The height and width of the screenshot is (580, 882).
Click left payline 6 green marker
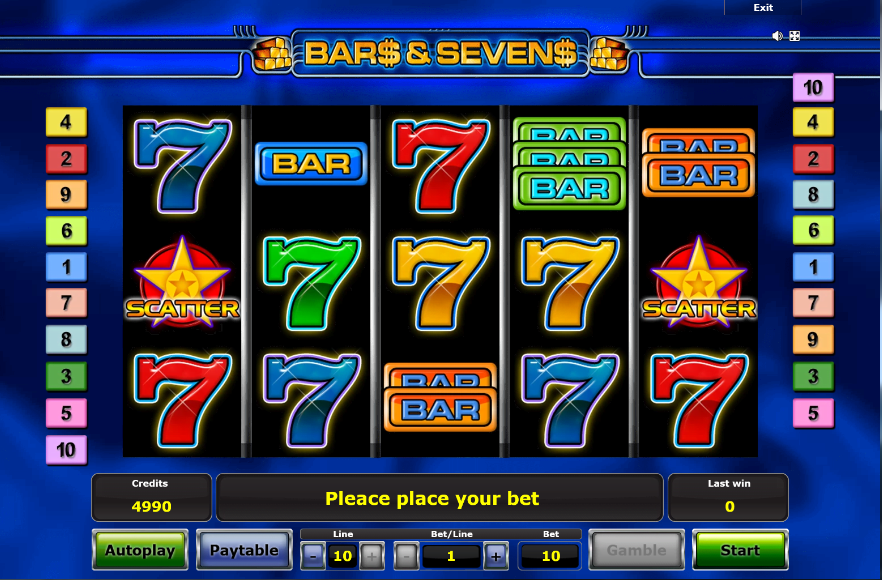(x=66, y=230)
